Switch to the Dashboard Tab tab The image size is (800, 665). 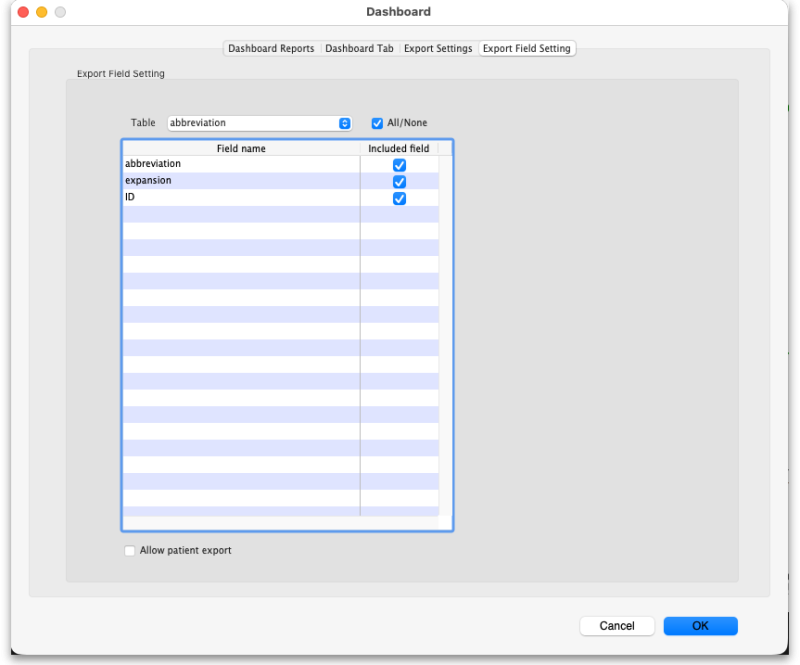tap(359, 48)
